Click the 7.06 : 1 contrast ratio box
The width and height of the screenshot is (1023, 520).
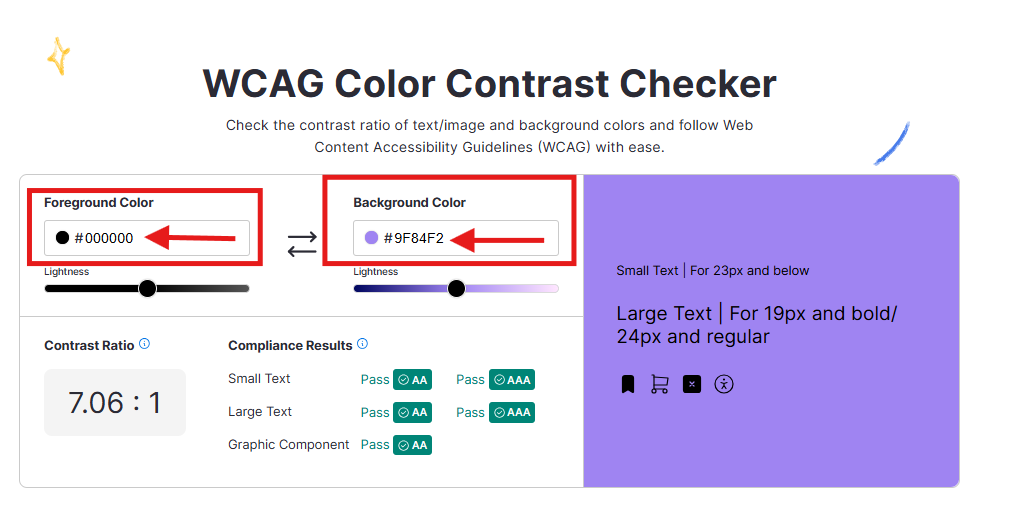coord(115,403)
